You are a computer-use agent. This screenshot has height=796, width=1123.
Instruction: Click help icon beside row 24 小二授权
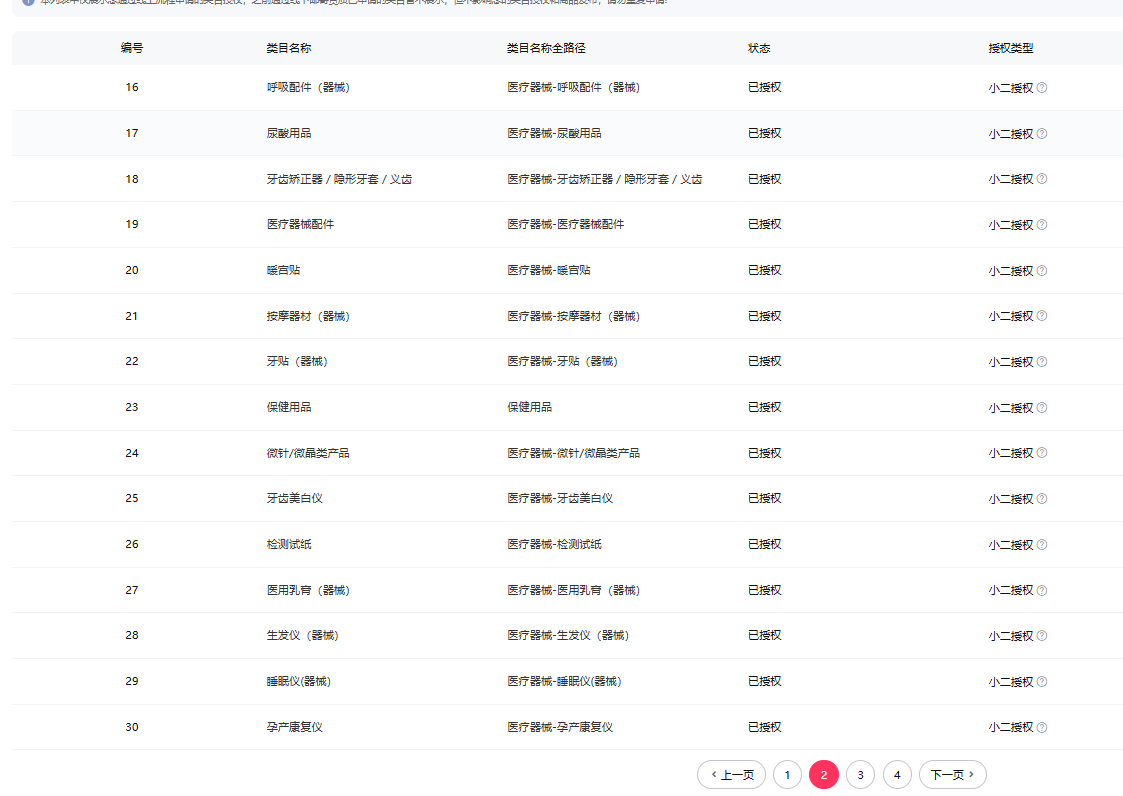coord(1042,453)
